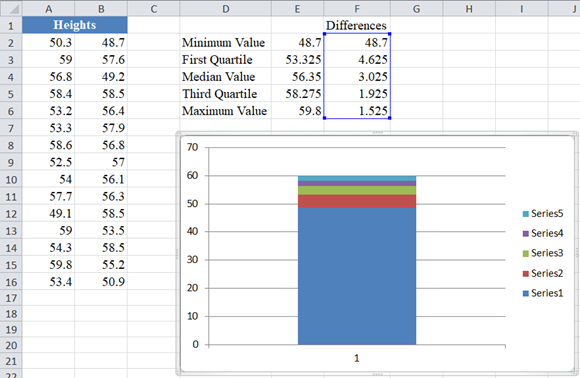Screen dimensions: 580x378
Task: Click the Series1 legend entry
Action: point(543,293)
